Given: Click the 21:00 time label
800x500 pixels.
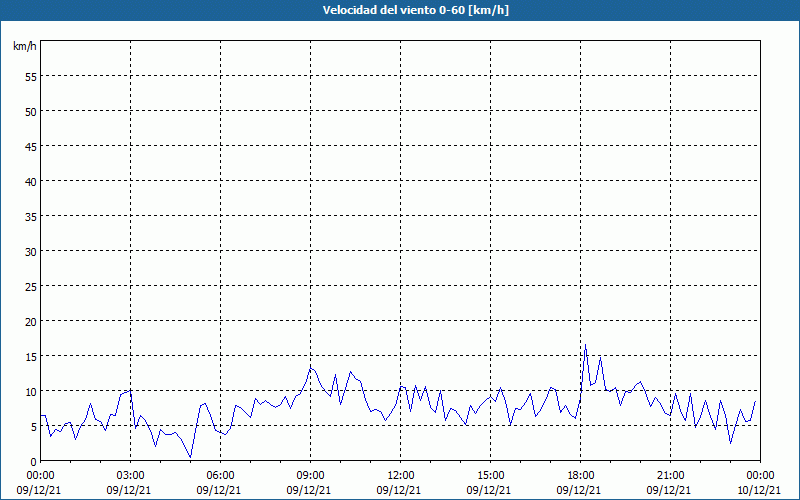Looking at the screenshot, I should (670, 476).
